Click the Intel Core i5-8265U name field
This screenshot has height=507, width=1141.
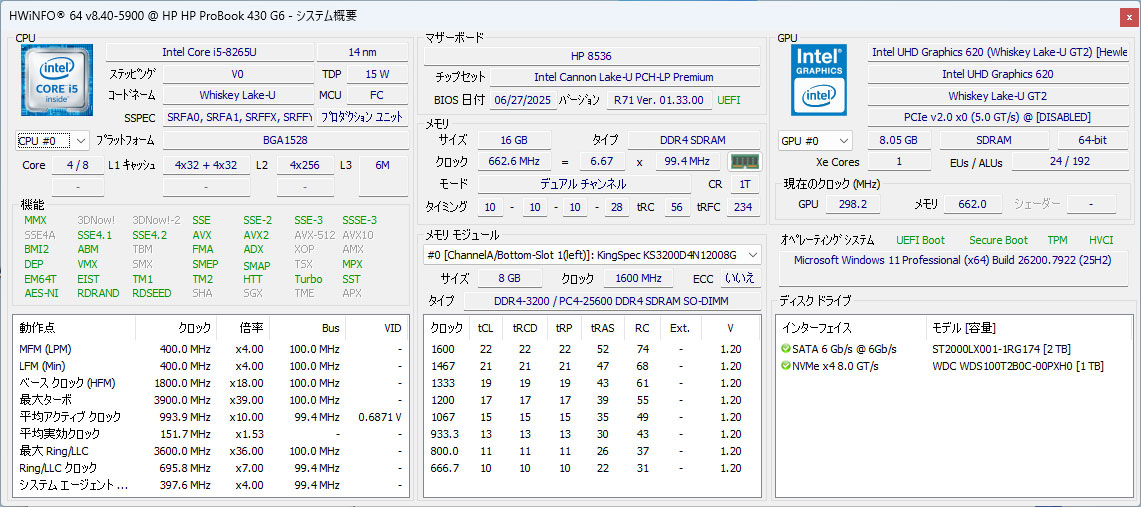tap(208, 52)
